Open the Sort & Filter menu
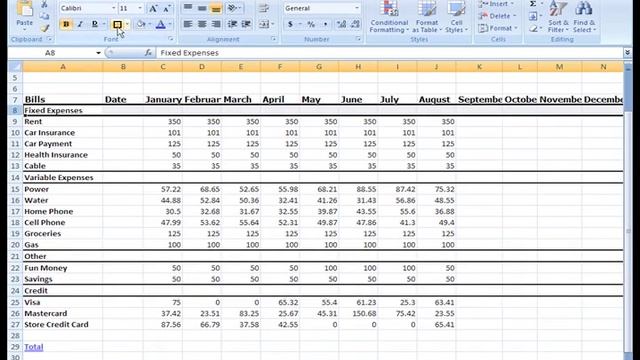This screenshot has width=640, height=360. point(557,17)
